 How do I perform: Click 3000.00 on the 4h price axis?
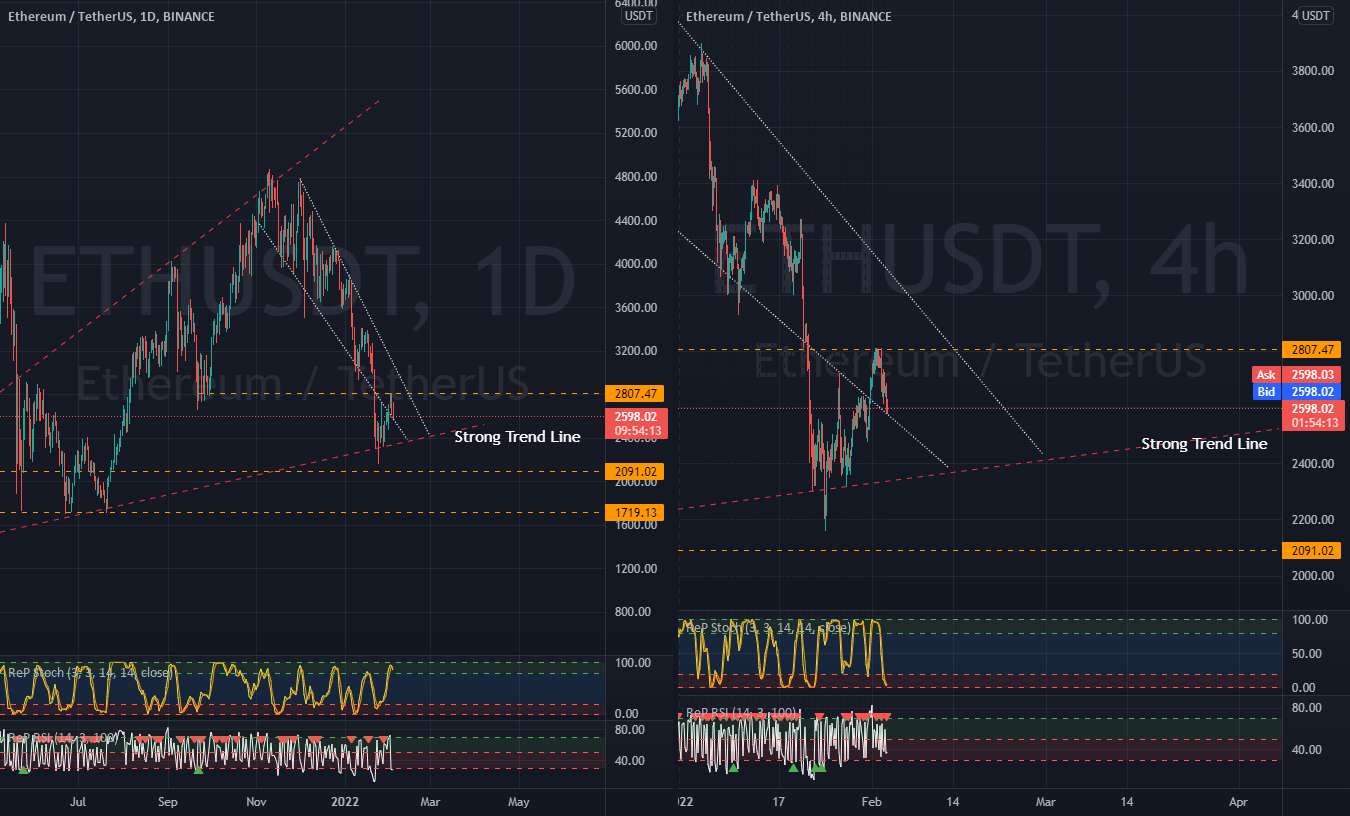pyautogui.click(x=1312, y=296)
